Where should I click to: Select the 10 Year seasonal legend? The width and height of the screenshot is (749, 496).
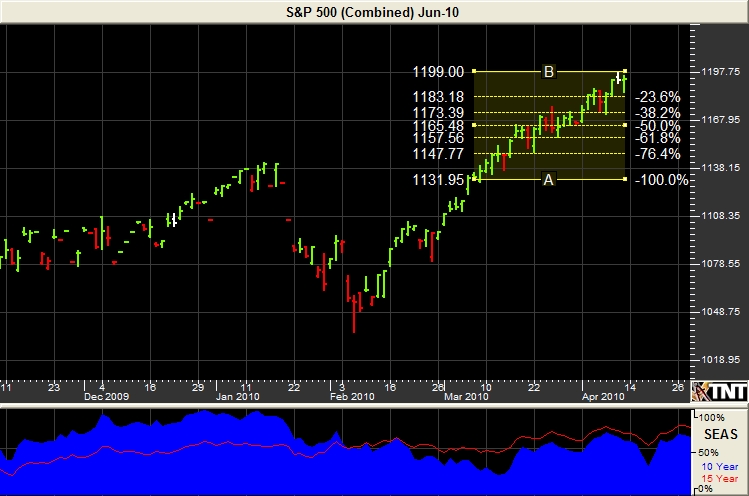click(719, 466)
